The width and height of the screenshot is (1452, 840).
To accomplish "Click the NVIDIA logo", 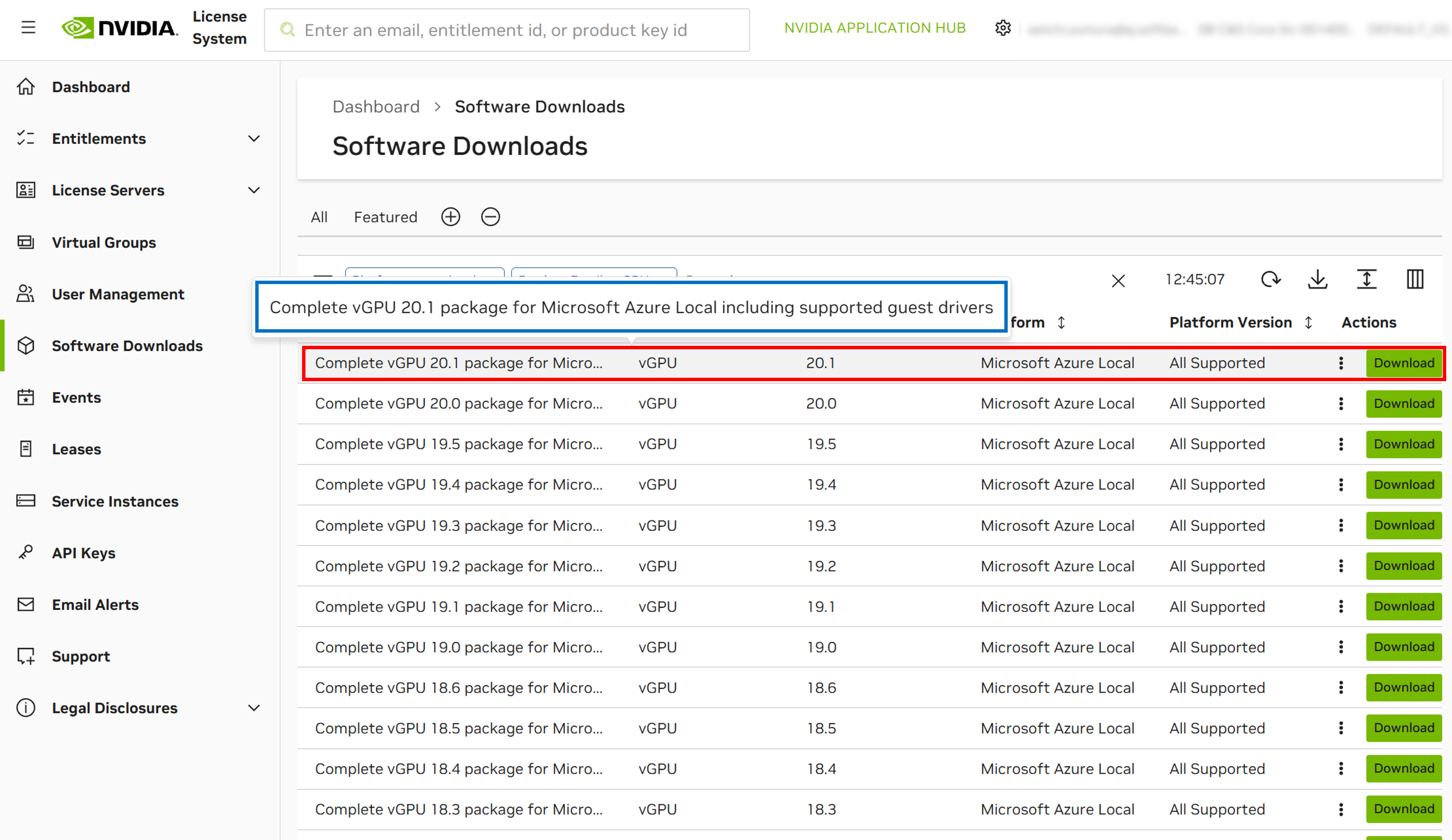I will pos(120,27).
